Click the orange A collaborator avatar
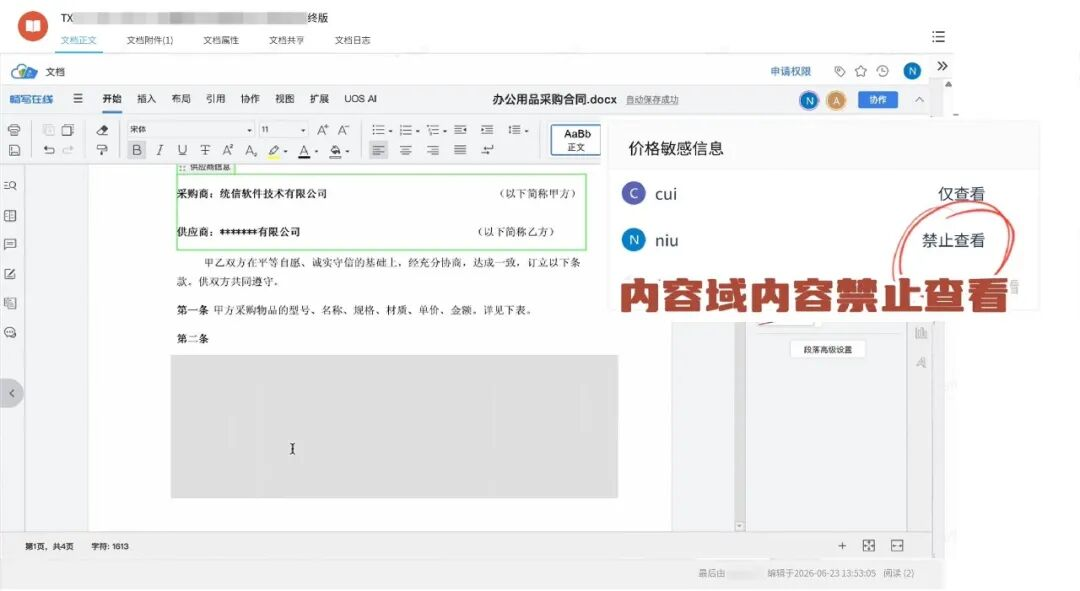The width and height of the screenshot is (1080, 591). coord(835,101)
